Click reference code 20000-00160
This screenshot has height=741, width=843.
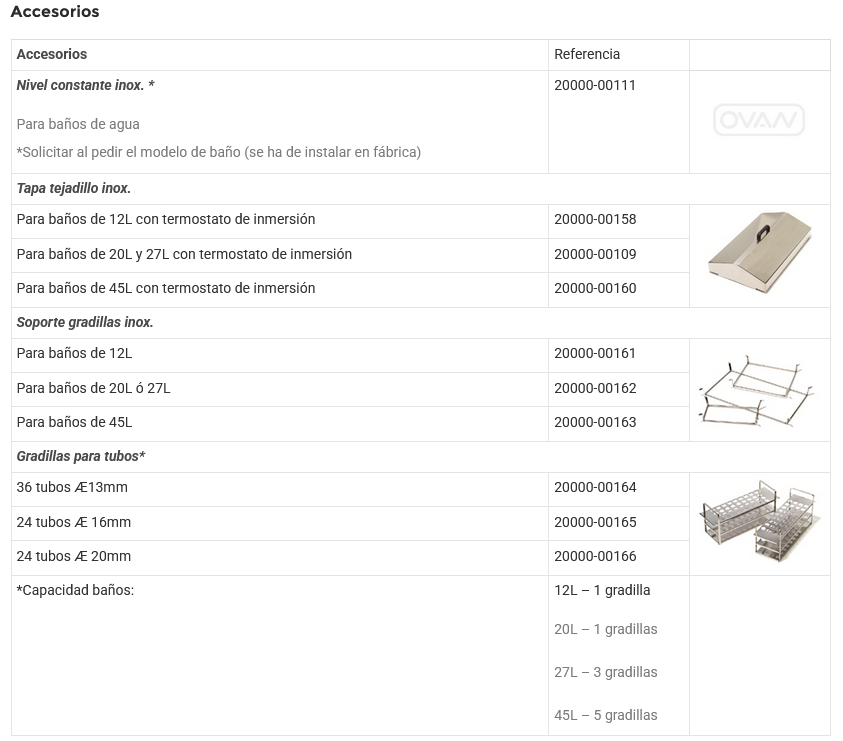click(595, 289)
